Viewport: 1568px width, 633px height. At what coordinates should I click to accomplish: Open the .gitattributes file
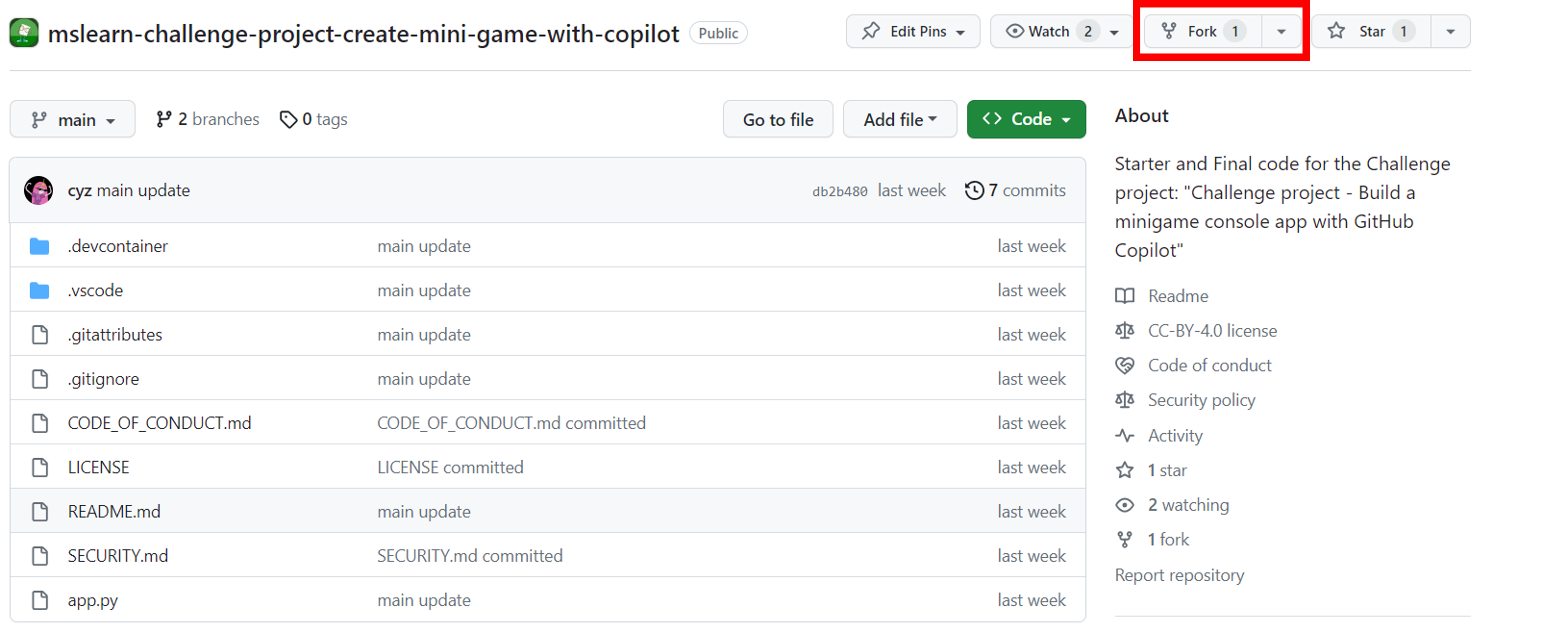115,335
